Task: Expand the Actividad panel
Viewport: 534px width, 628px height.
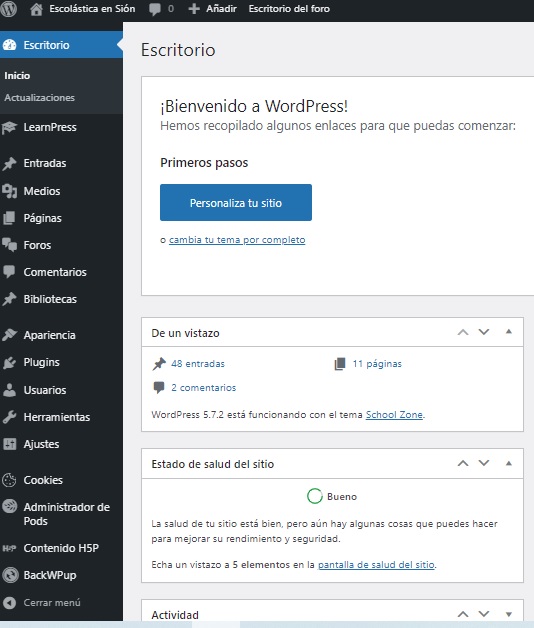Action: [x=509, y=614]
